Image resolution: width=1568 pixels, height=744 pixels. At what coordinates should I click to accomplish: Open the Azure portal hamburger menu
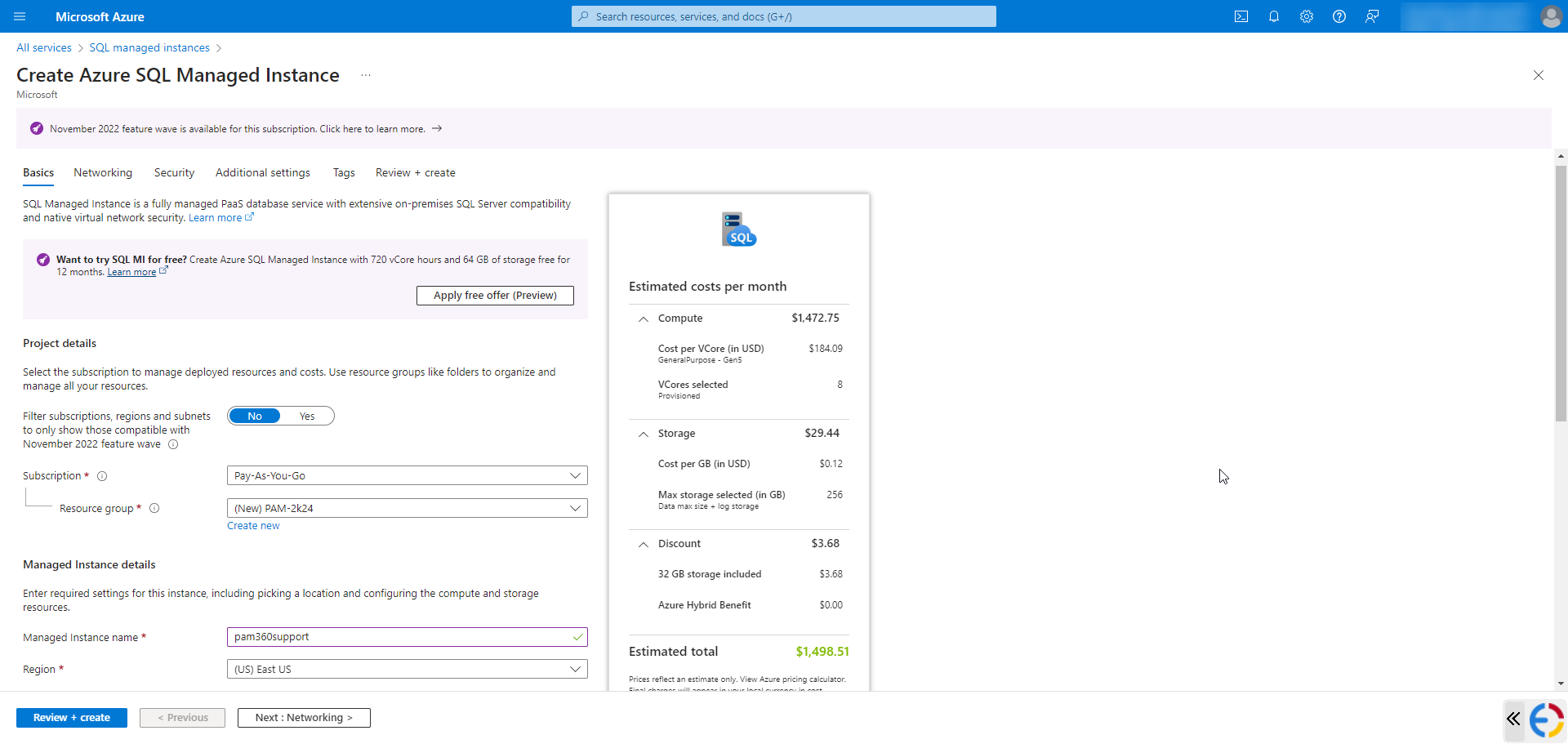[20, 16]
